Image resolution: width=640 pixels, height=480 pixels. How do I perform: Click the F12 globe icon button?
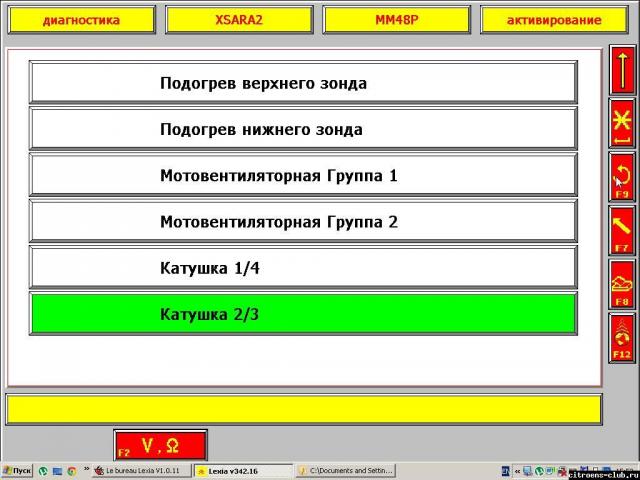tap(622, 338)
